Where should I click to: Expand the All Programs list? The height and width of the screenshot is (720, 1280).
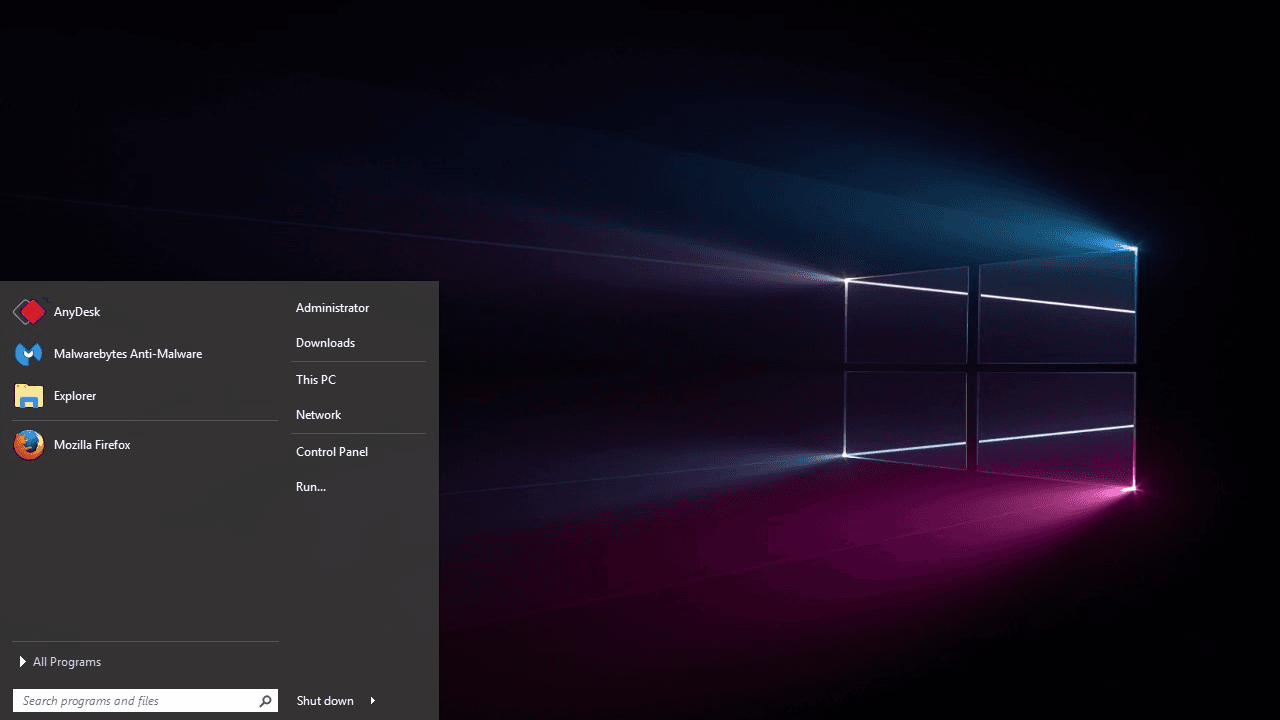(x=67, y=661)
